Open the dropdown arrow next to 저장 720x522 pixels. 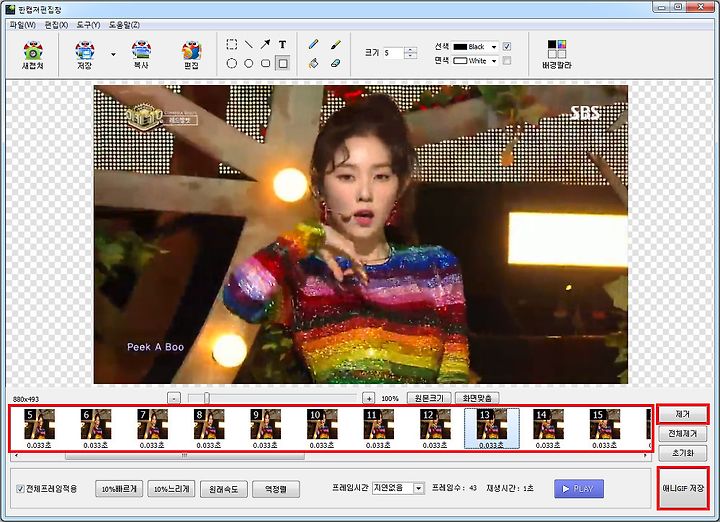[x=113, y=54]
